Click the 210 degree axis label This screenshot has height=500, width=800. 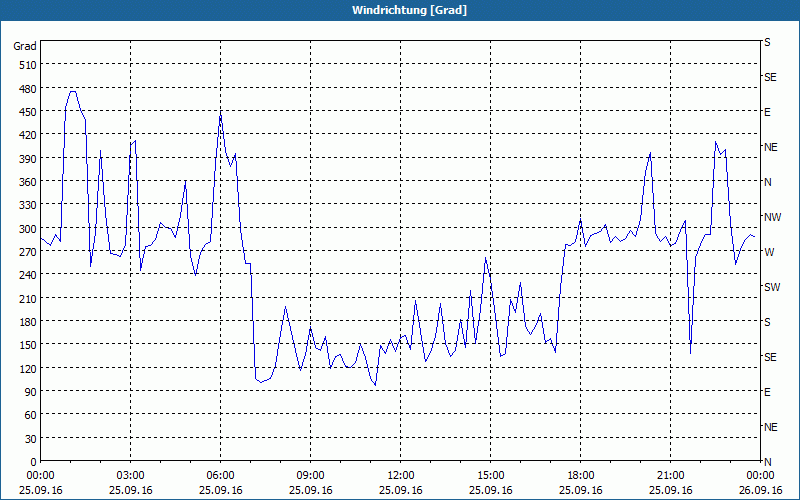click(28, 299)
